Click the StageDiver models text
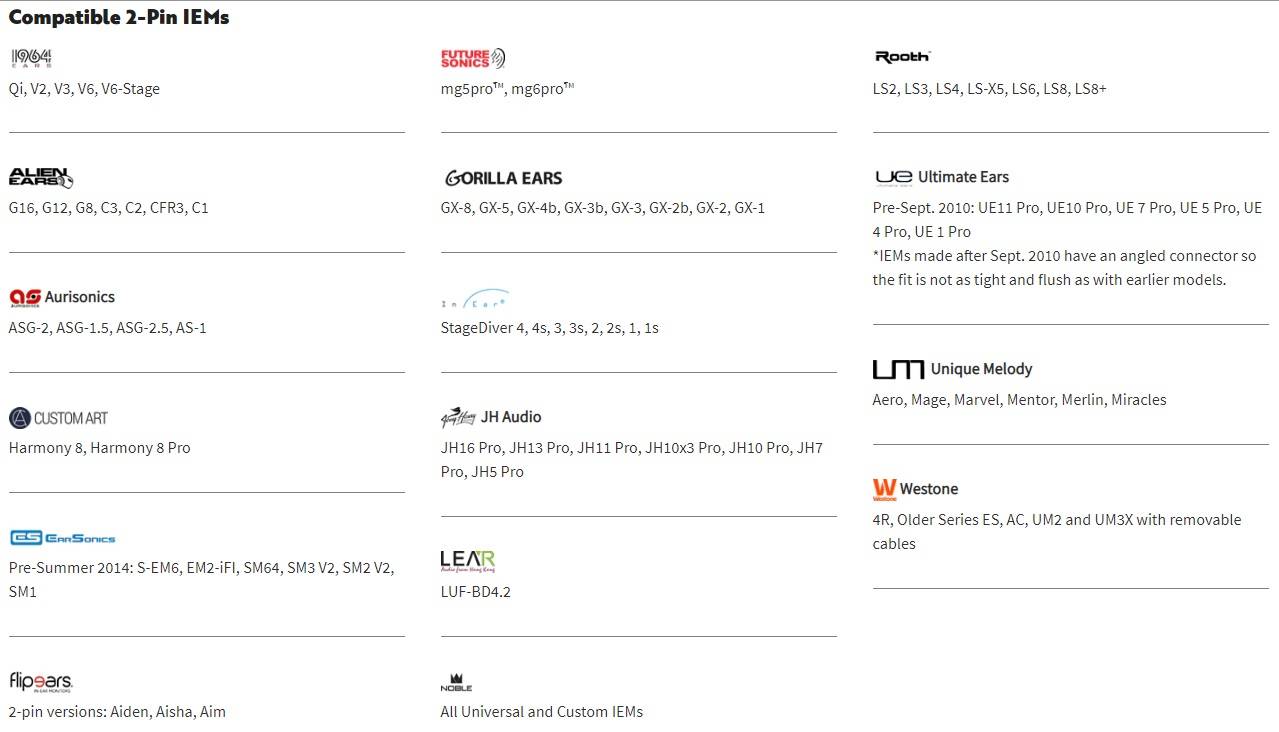1279x732 pixels. pyautogui.click(x=549, y=328)
